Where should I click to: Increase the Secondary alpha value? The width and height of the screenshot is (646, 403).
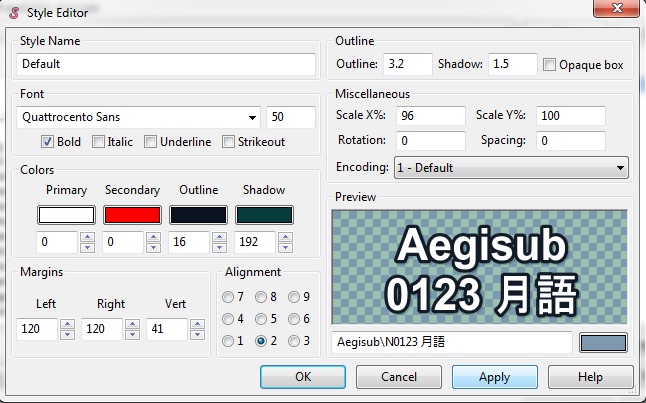click(x=153, y=237)
